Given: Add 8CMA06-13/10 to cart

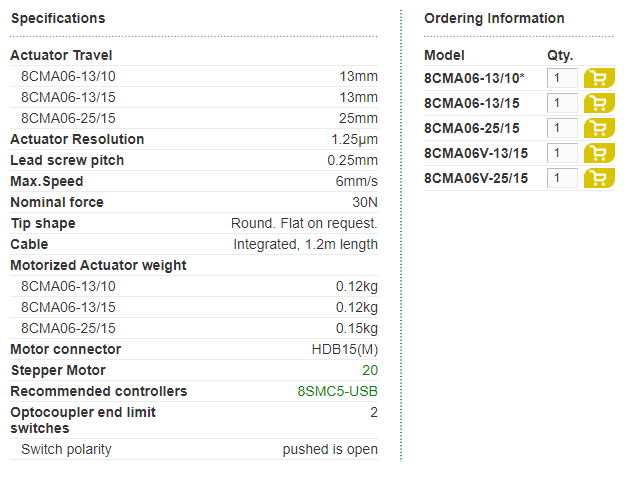Looking at the screenshot, I should click(599, 78).
